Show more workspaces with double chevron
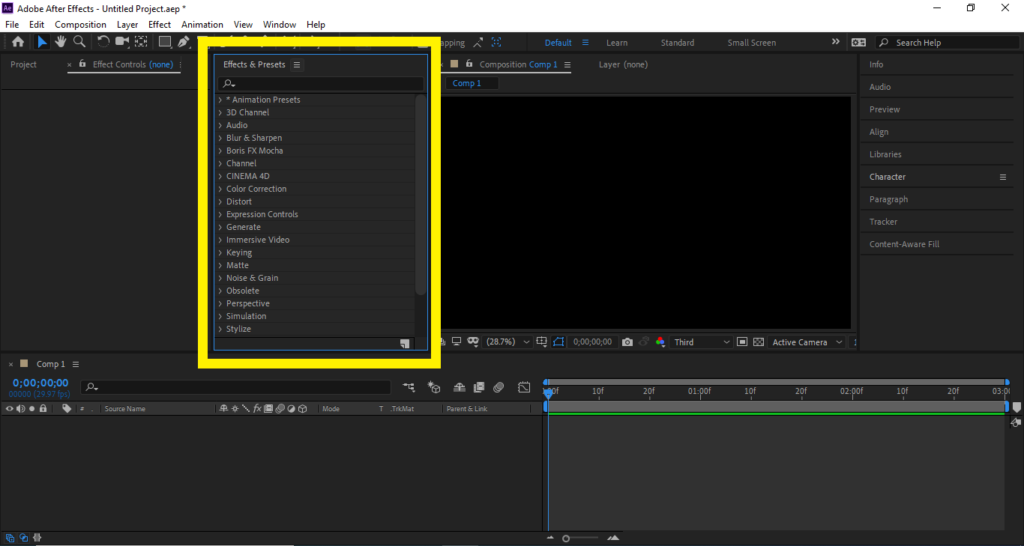Image resolution: width=1024 pixels, height=546 pixels. click(835, 42)
